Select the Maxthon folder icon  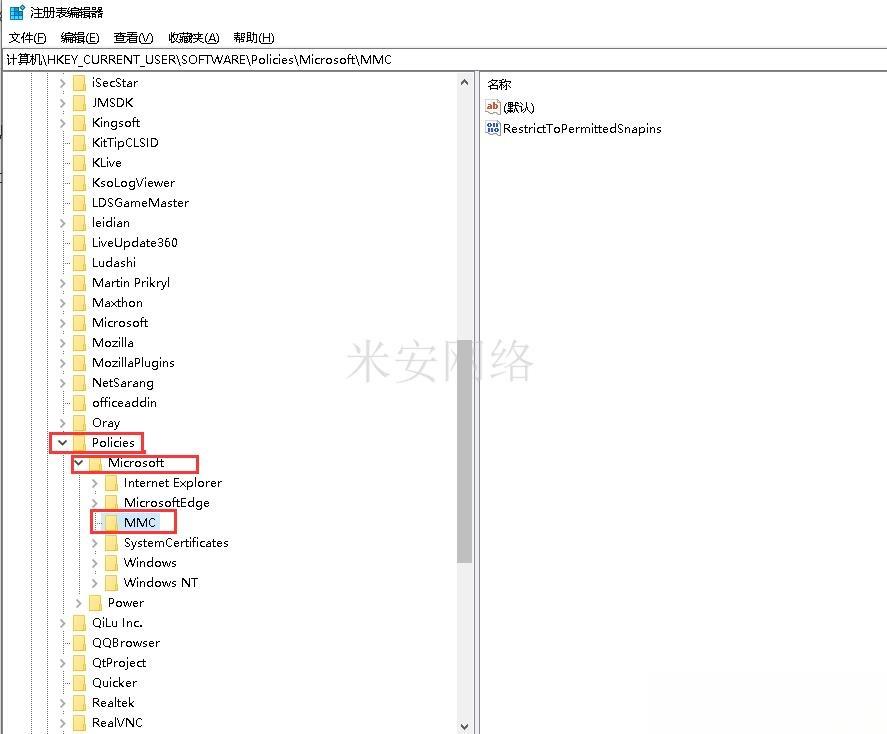(x=80, y=303)
